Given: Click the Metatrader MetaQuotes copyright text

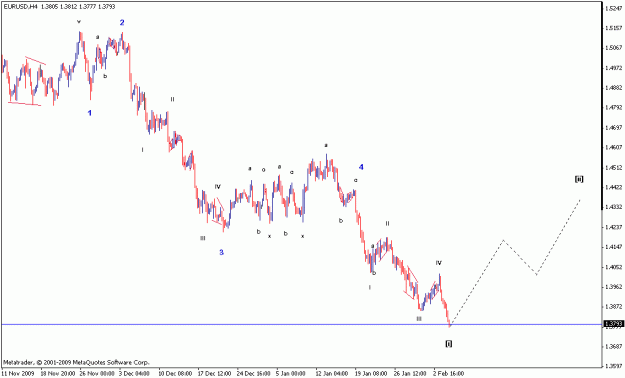Looking at the screenshot, I should coord(76,362).
